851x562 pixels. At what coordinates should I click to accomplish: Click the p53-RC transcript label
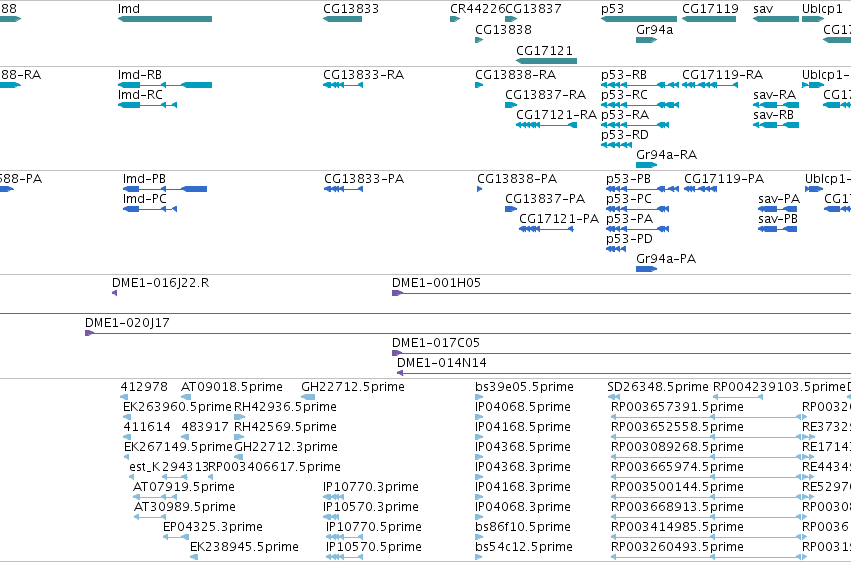[x=624, y=95]
